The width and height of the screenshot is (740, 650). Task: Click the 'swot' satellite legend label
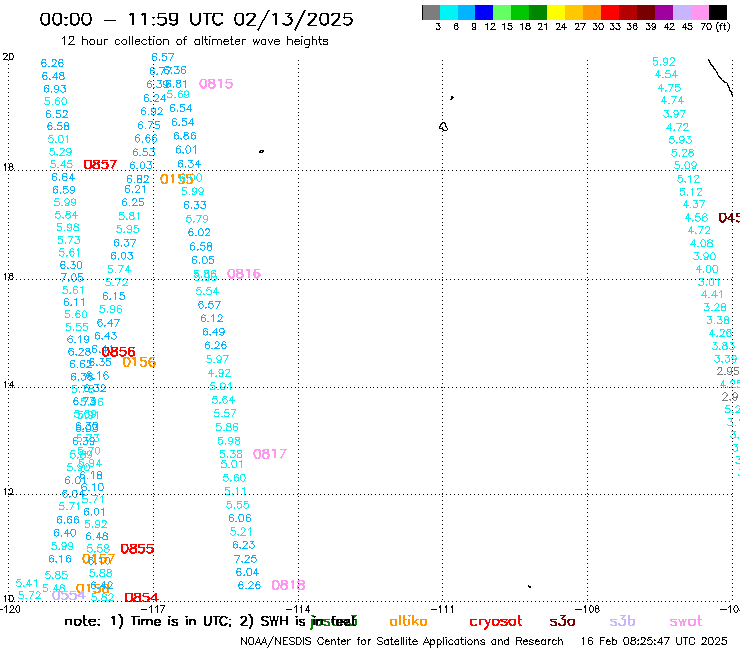(x=685, y=621)
